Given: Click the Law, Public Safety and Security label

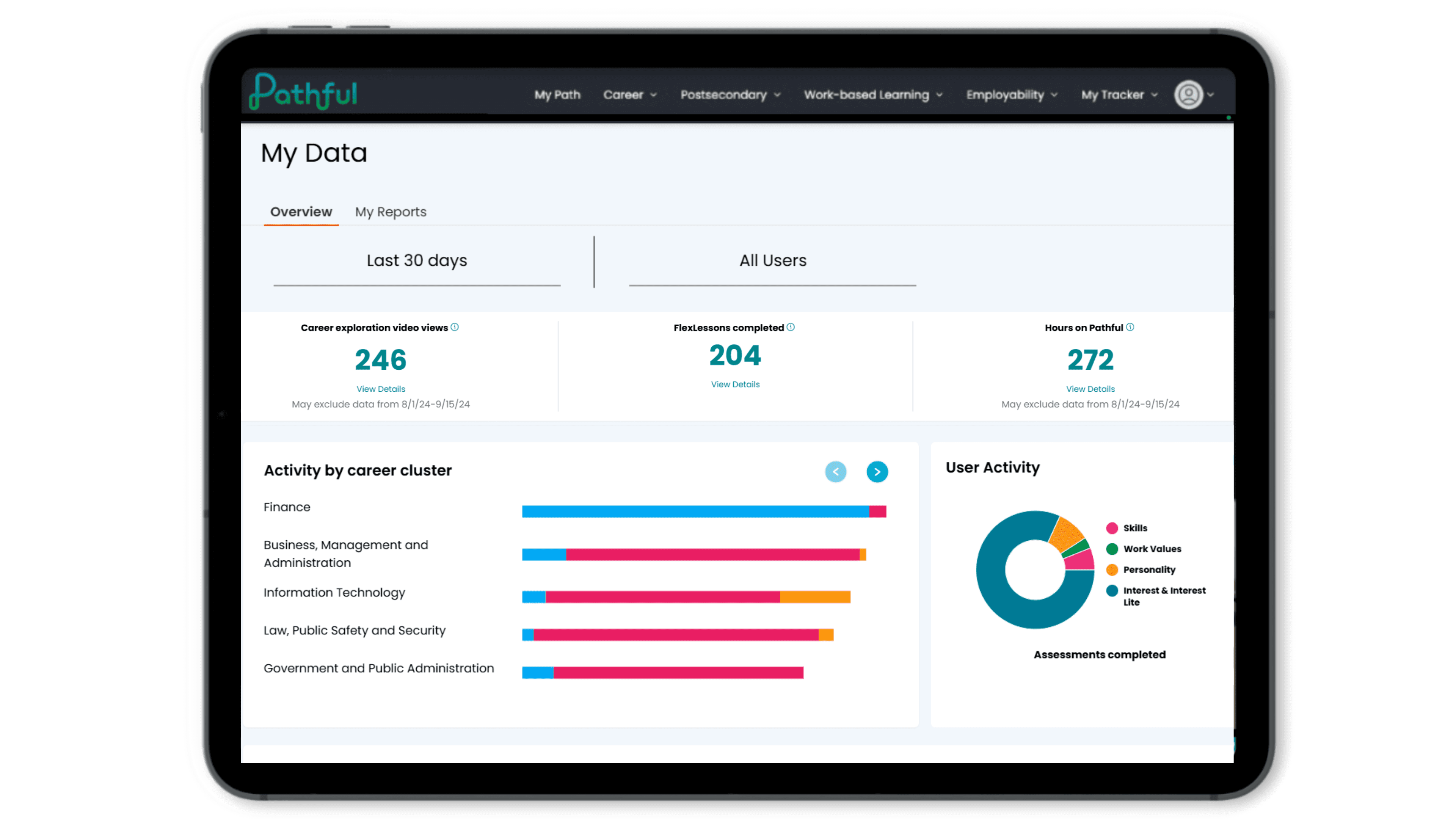Looking at the screenshot, I should pyautogui.click(x=355, y=631).
